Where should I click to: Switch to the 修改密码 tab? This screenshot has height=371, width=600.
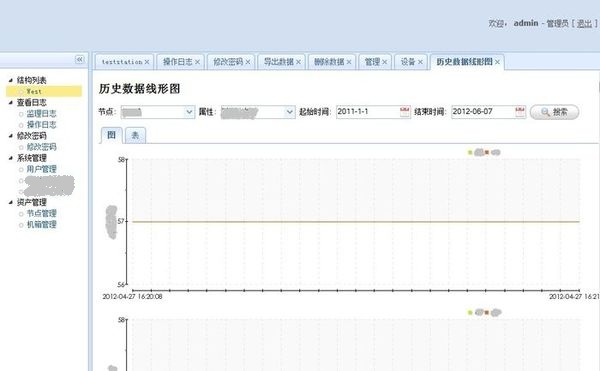pos(228,62)
